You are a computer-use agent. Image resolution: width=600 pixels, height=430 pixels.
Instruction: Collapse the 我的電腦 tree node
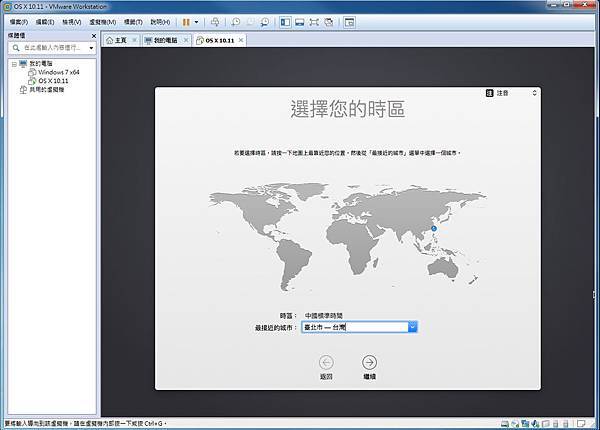[x=13, y=63]
